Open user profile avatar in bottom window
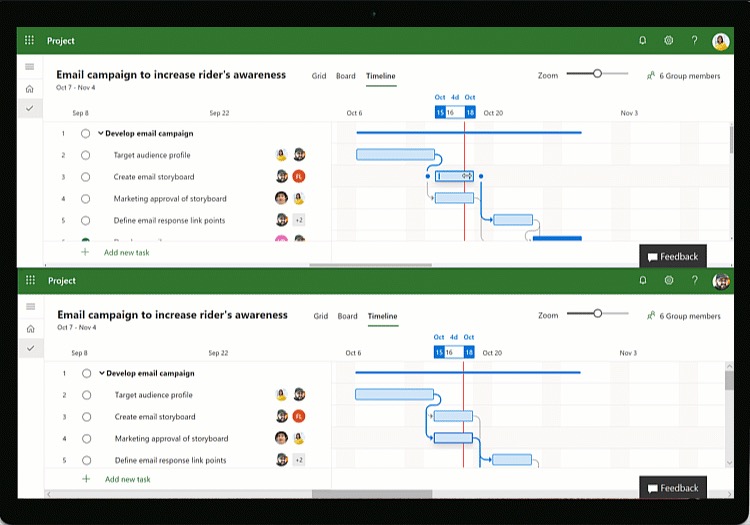This screenshot has height=525, width=750. tap(721, 281)
